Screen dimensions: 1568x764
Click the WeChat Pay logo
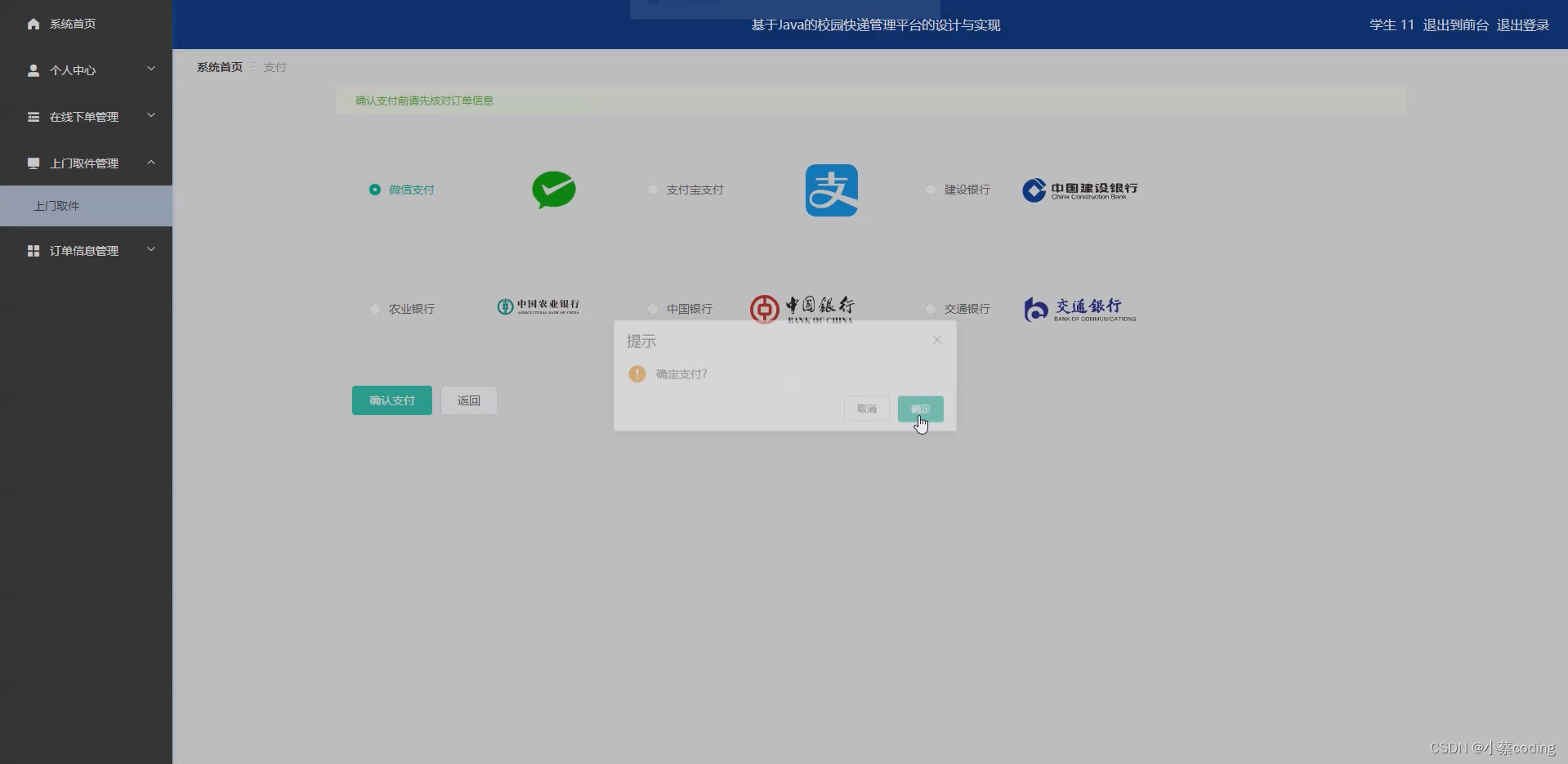click(554, 190)
